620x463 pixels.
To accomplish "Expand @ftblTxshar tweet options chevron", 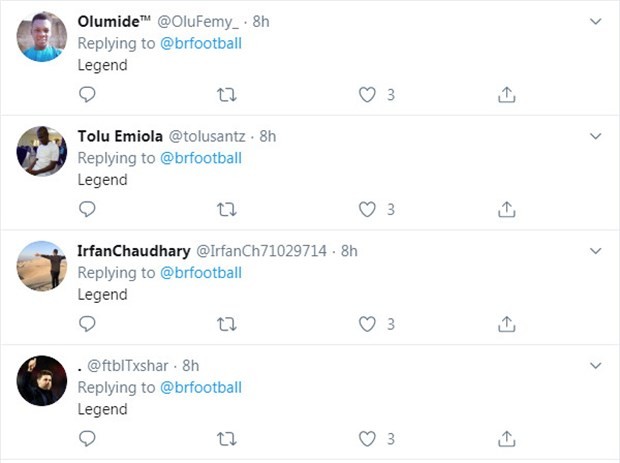I will coord(596,366).
